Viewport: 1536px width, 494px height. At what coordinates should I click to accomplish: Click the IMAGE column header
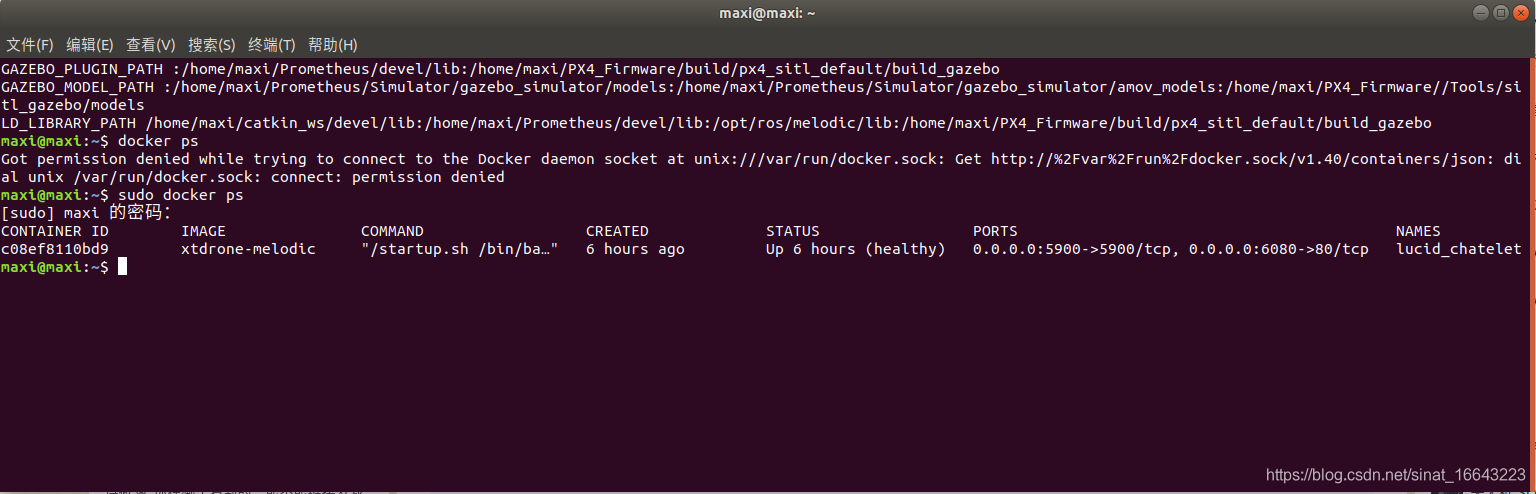(203, 231)
